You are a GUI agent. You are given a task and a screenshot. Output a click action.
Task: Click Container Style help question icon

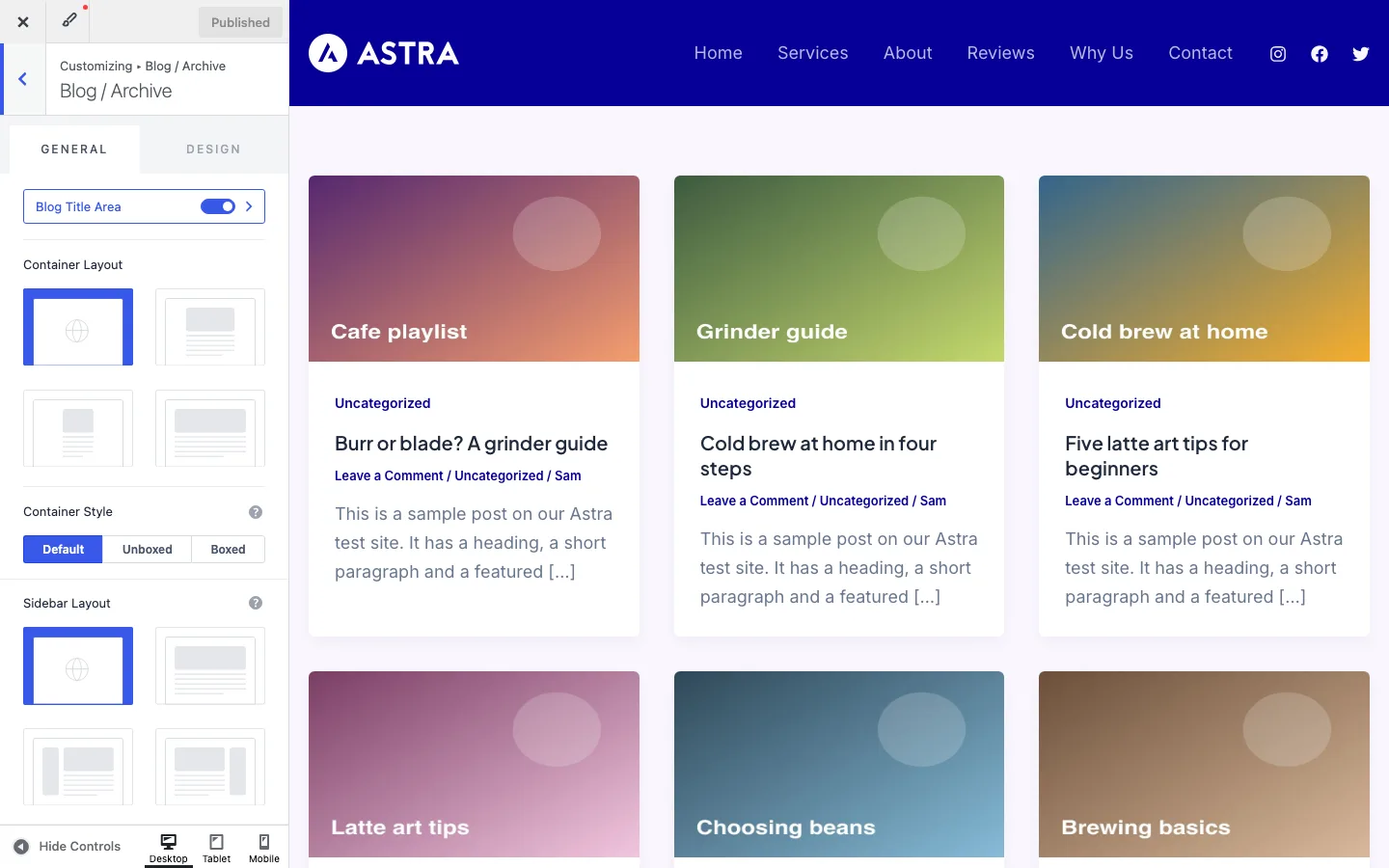(256, 512)
